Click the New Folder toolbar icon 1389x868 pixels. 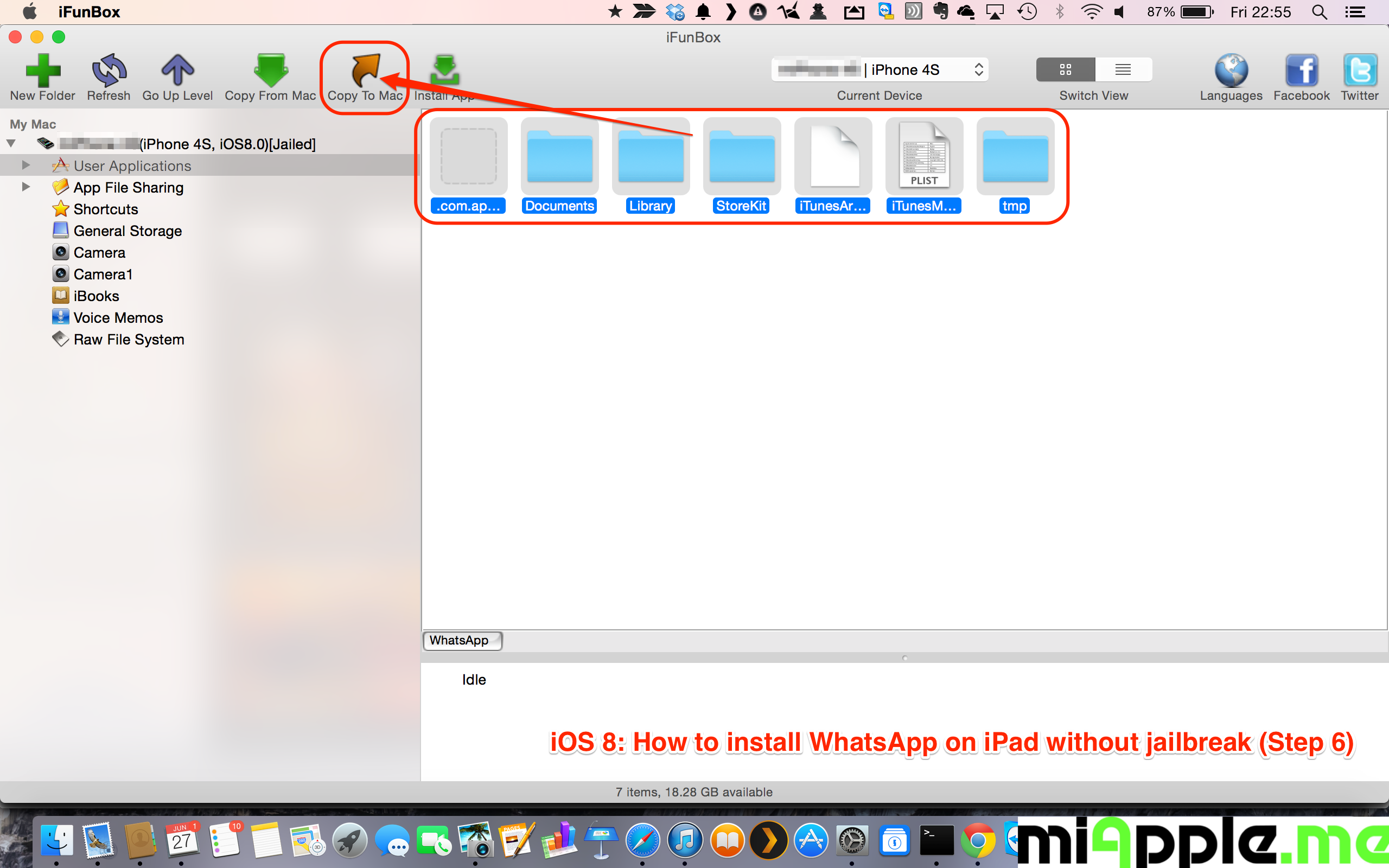click(x=42, y=71)
